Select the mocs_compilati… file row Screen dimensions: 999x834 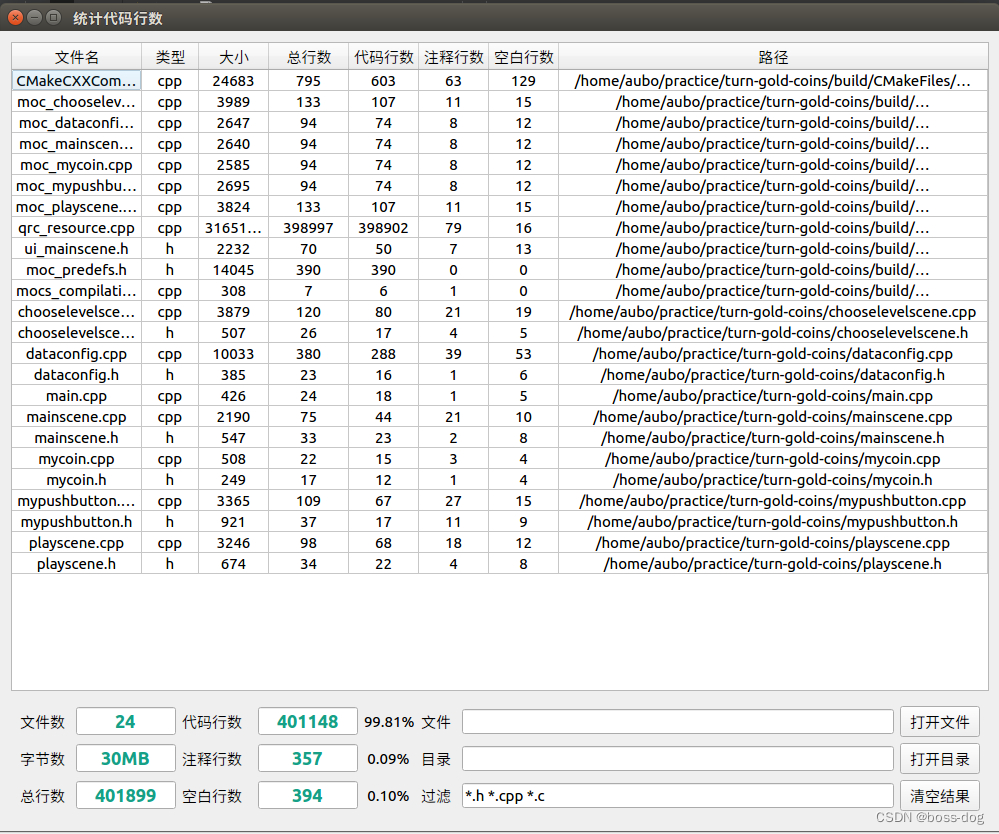500,291
